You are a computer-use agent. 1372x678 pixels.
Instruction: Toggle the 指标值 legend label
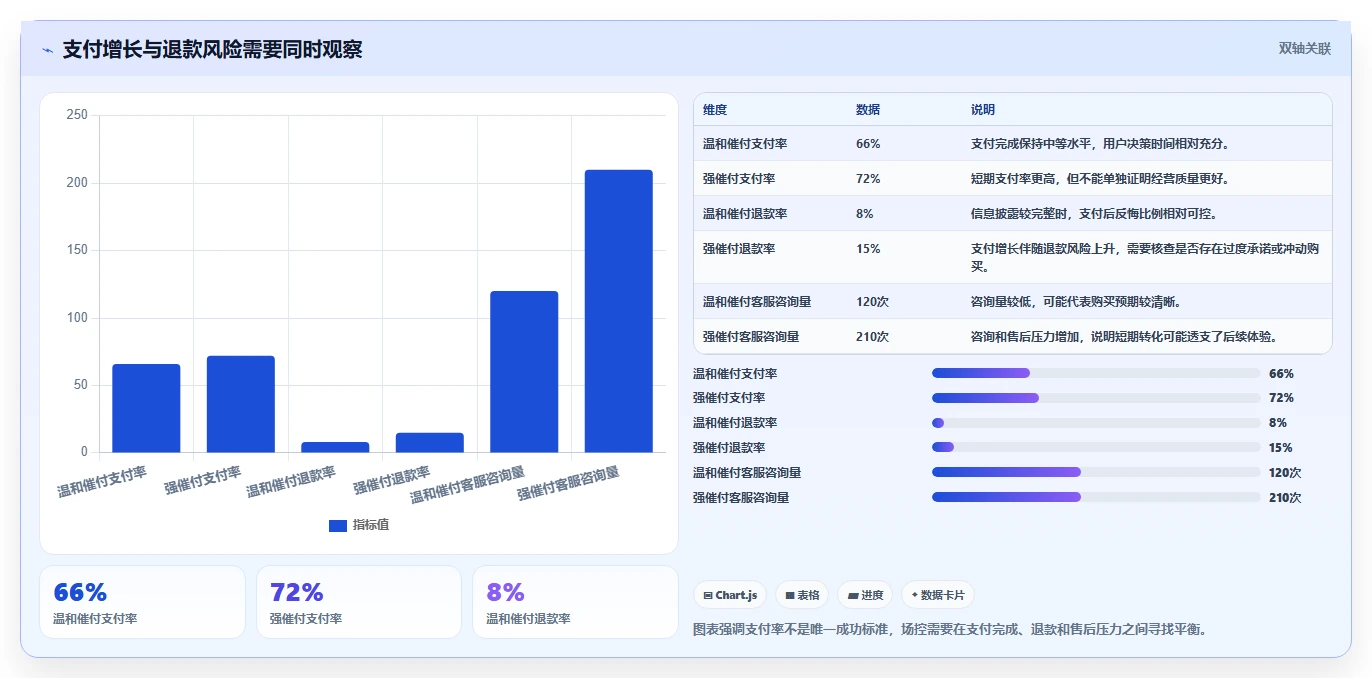371,526
